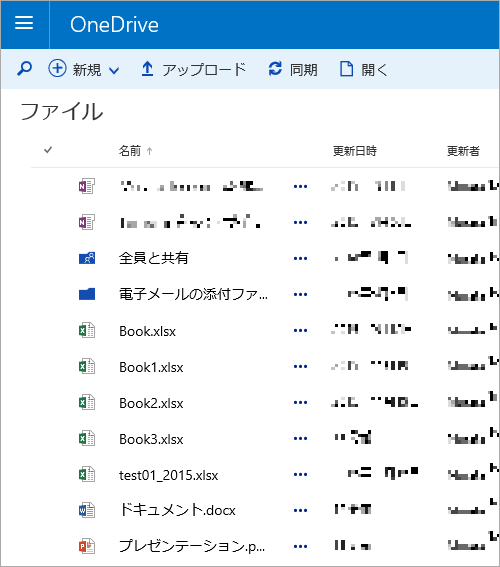
Task: Click the 同期 label
Action: click(304, 70)
